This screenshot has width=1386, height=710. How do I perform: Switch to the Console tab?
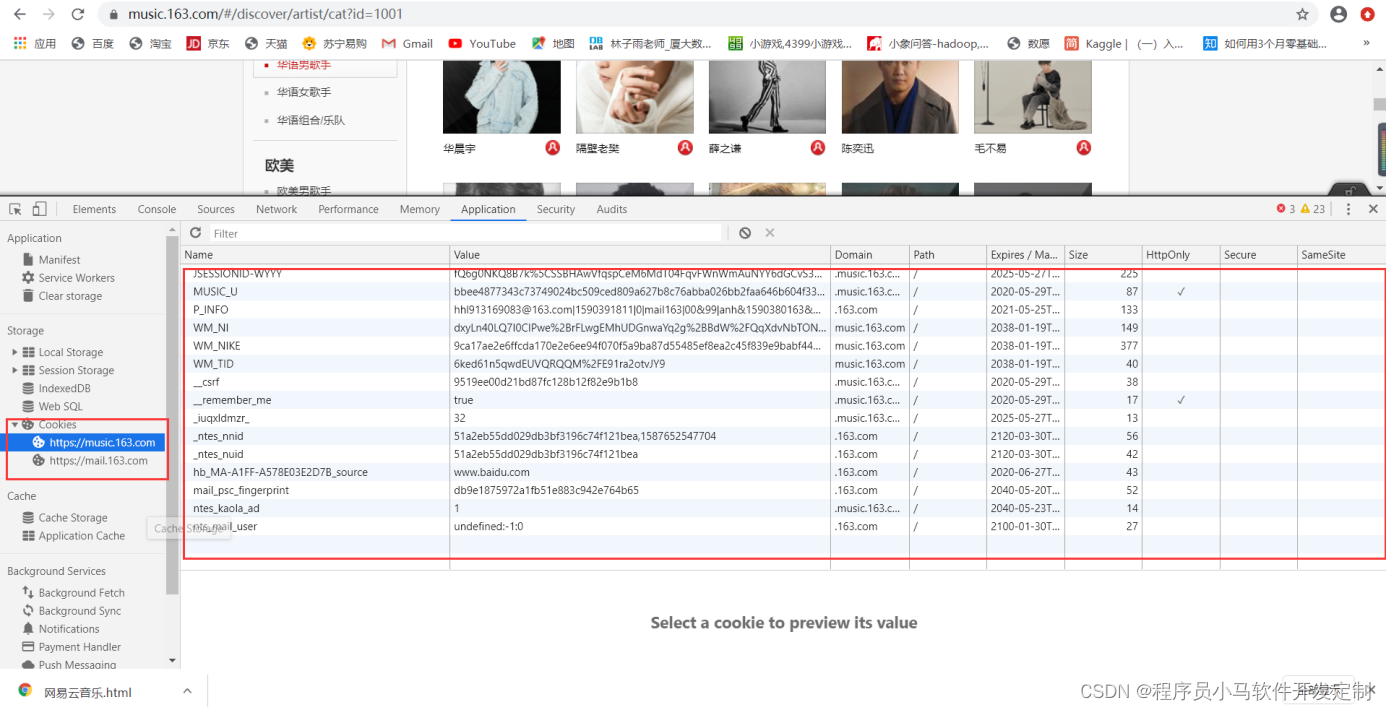pyautogui.click(x=157, y=209)
